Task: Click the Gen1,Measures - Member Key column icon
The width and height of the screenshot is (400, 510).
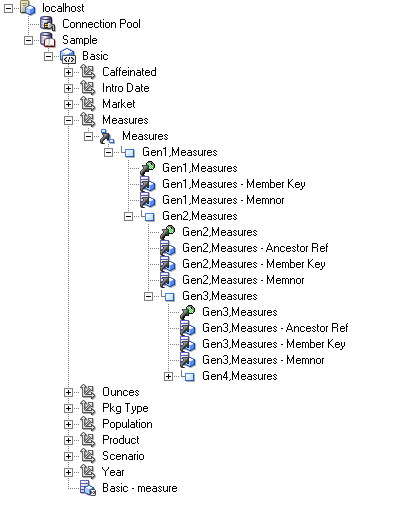Action: [148, 184]
